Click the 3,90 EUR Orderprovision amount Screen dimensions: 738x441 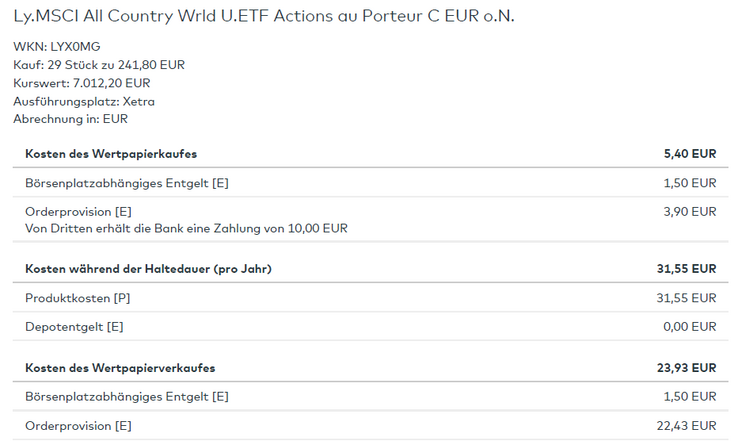(x=690, y=212)
